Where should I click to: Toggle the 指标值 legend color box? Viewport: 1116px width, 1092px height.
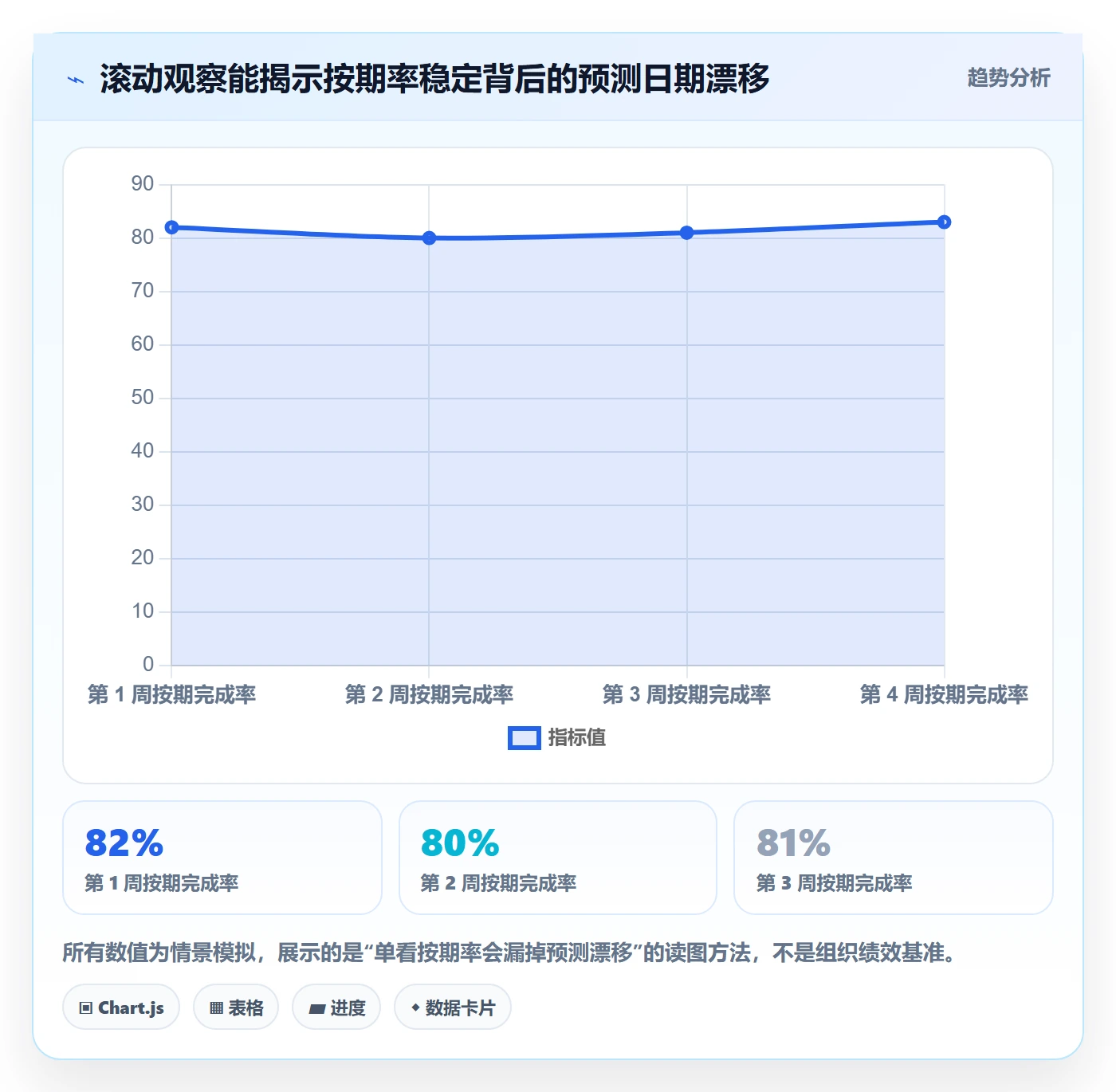coord(525,738)
